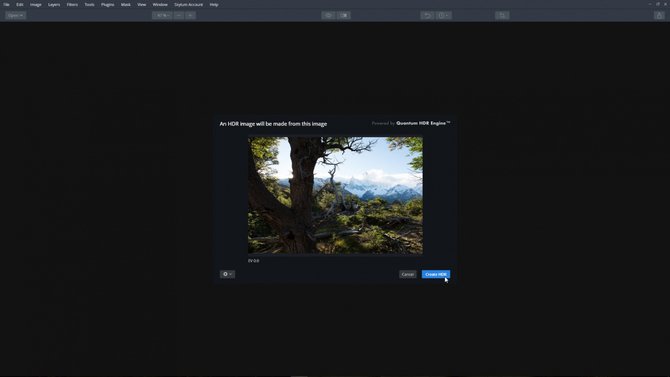Open the Help menu

pyautogui.click(x=214, y=5)
